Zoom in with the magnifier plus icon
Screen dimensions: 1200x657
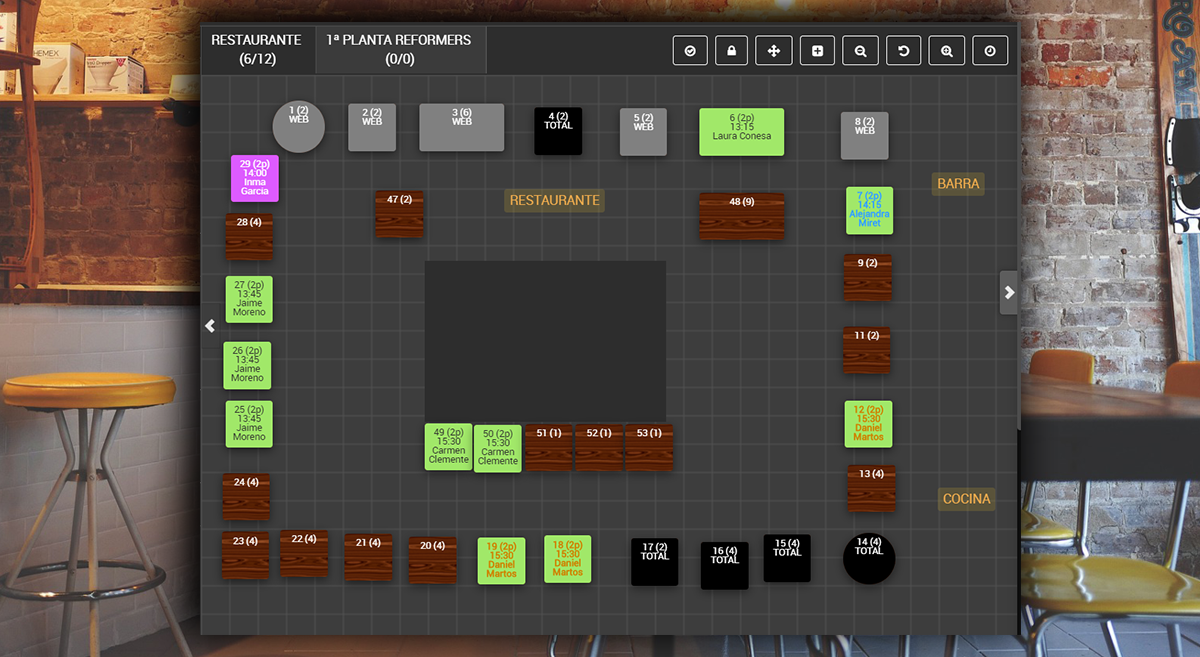coord(946,51)
